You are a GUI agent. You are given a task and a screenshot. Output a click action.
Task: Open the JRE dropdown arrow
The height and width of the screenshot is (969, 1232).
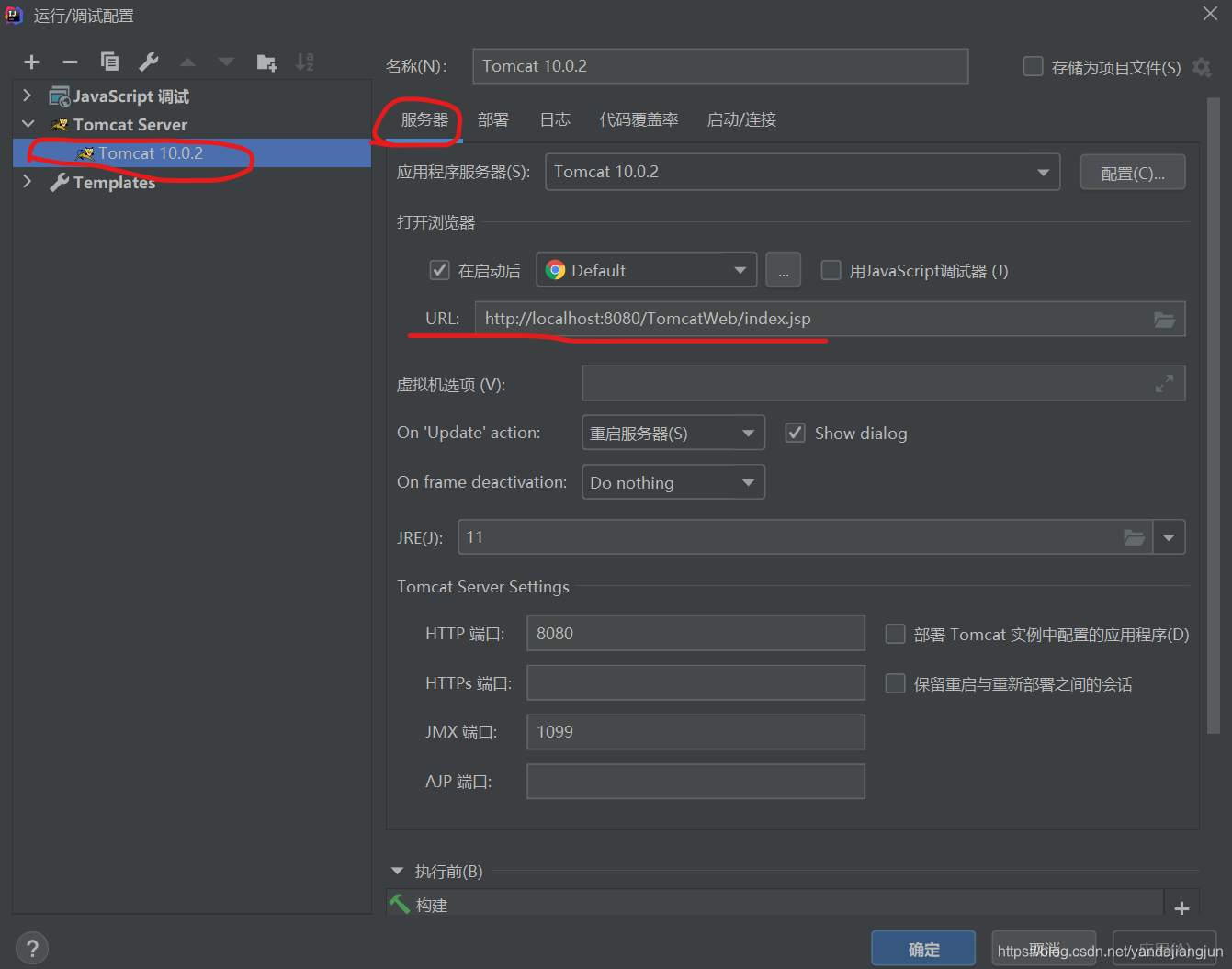coord(1169,537)
